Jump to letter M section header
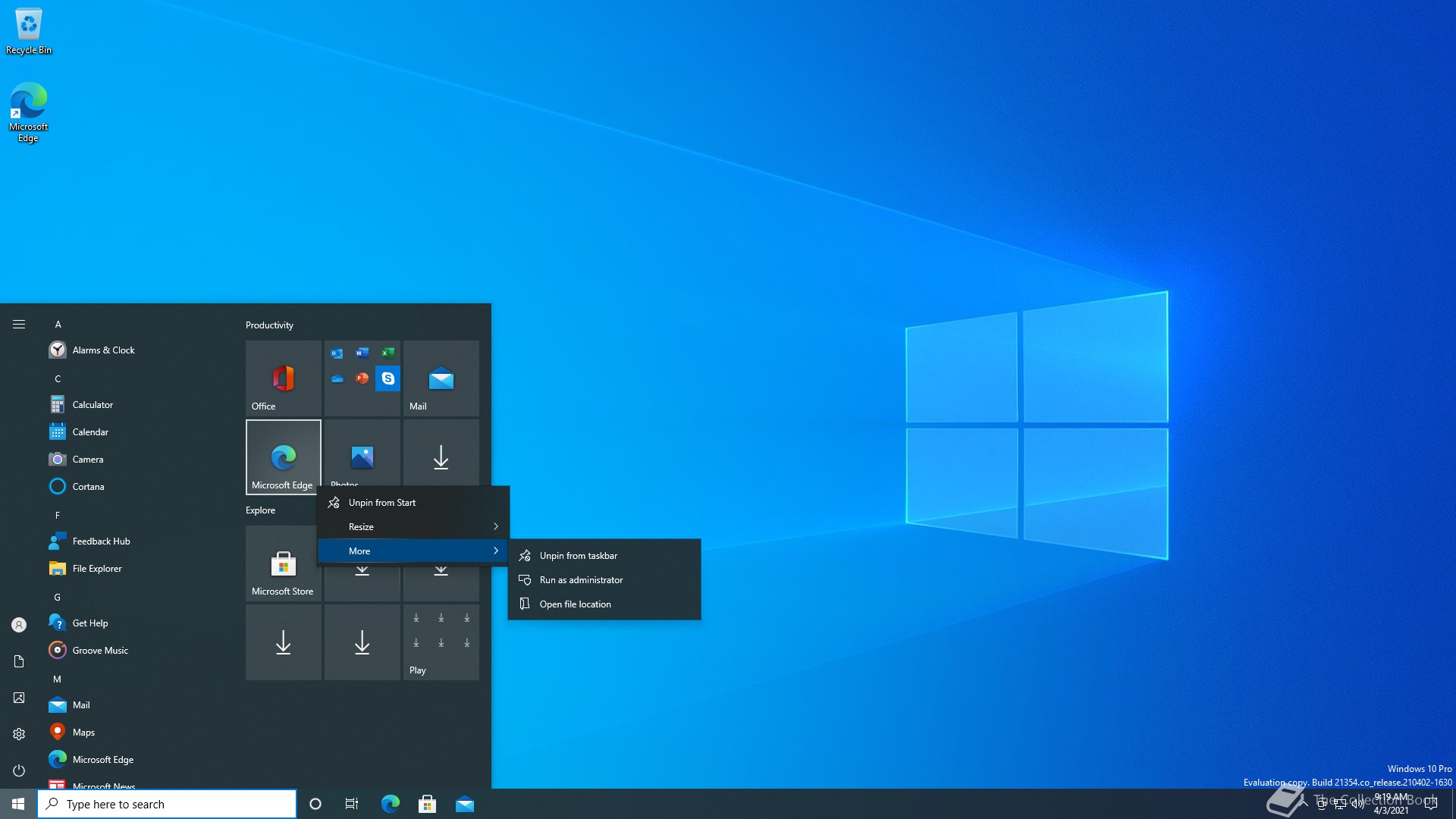Image resolution: width=1456 pixels, height=819 pixels. tap(58, 679)
